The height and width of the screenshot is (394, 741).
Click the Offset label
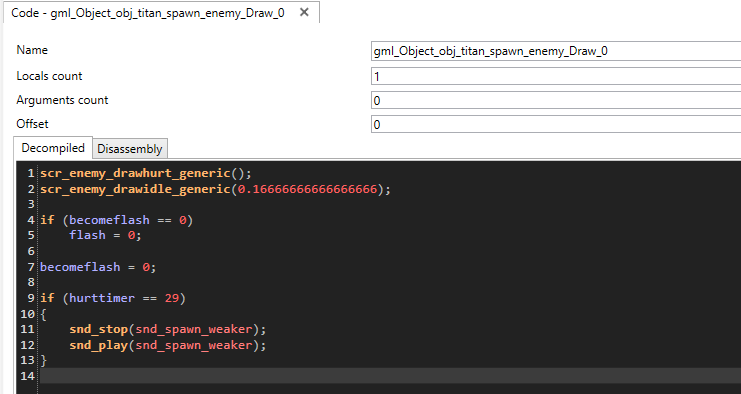32,124
